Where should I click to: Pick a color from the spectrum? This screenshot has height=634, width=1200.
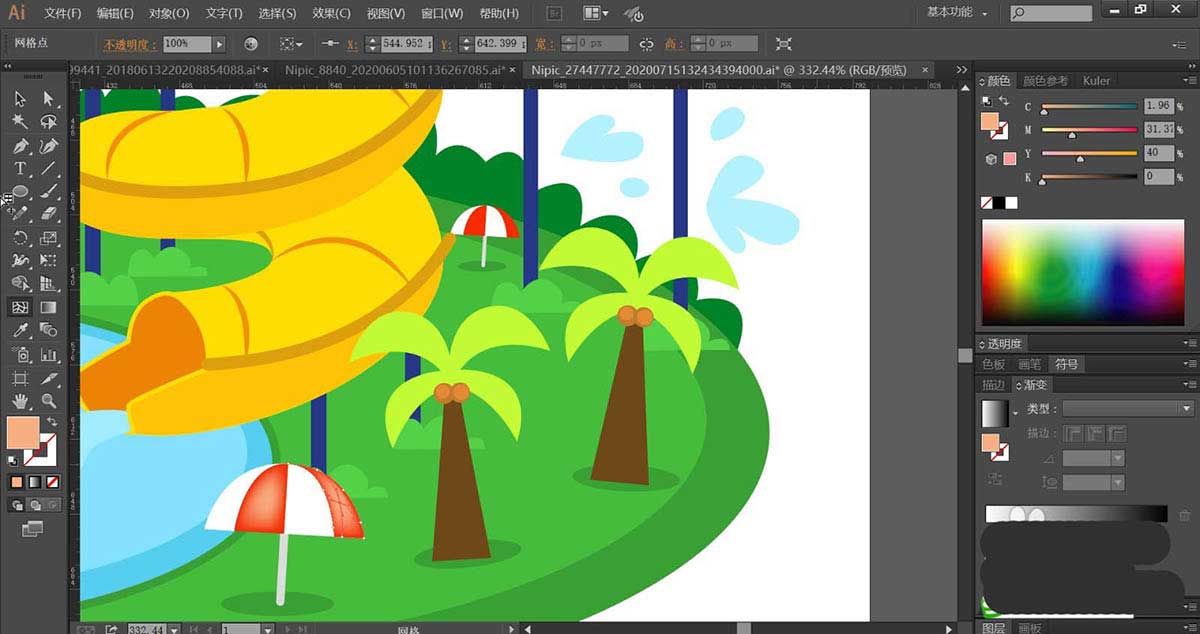pyautogui.click(x=1082, y=271)
